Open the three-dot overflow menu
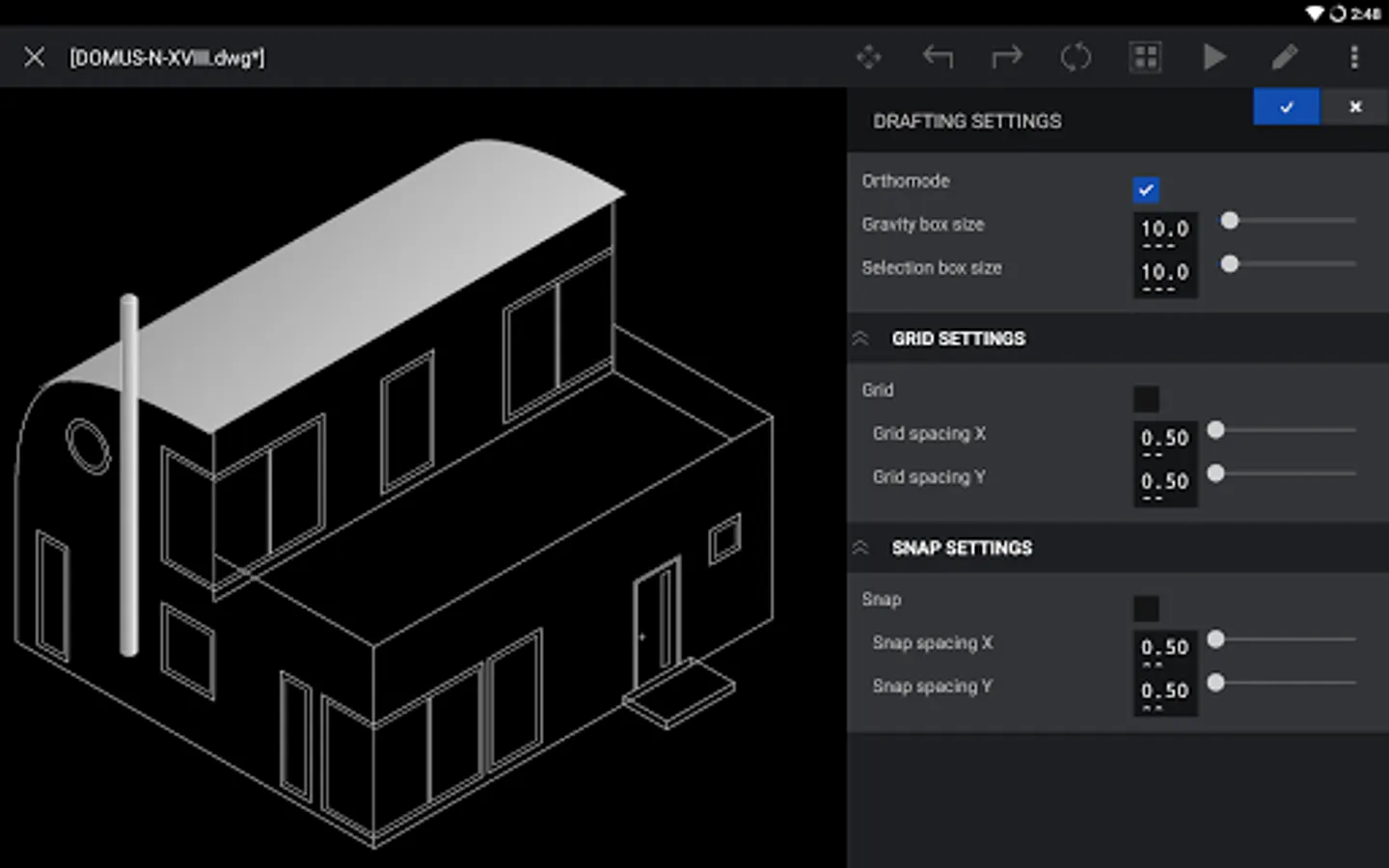The image size is (1389, 868). click(1354, 58)
